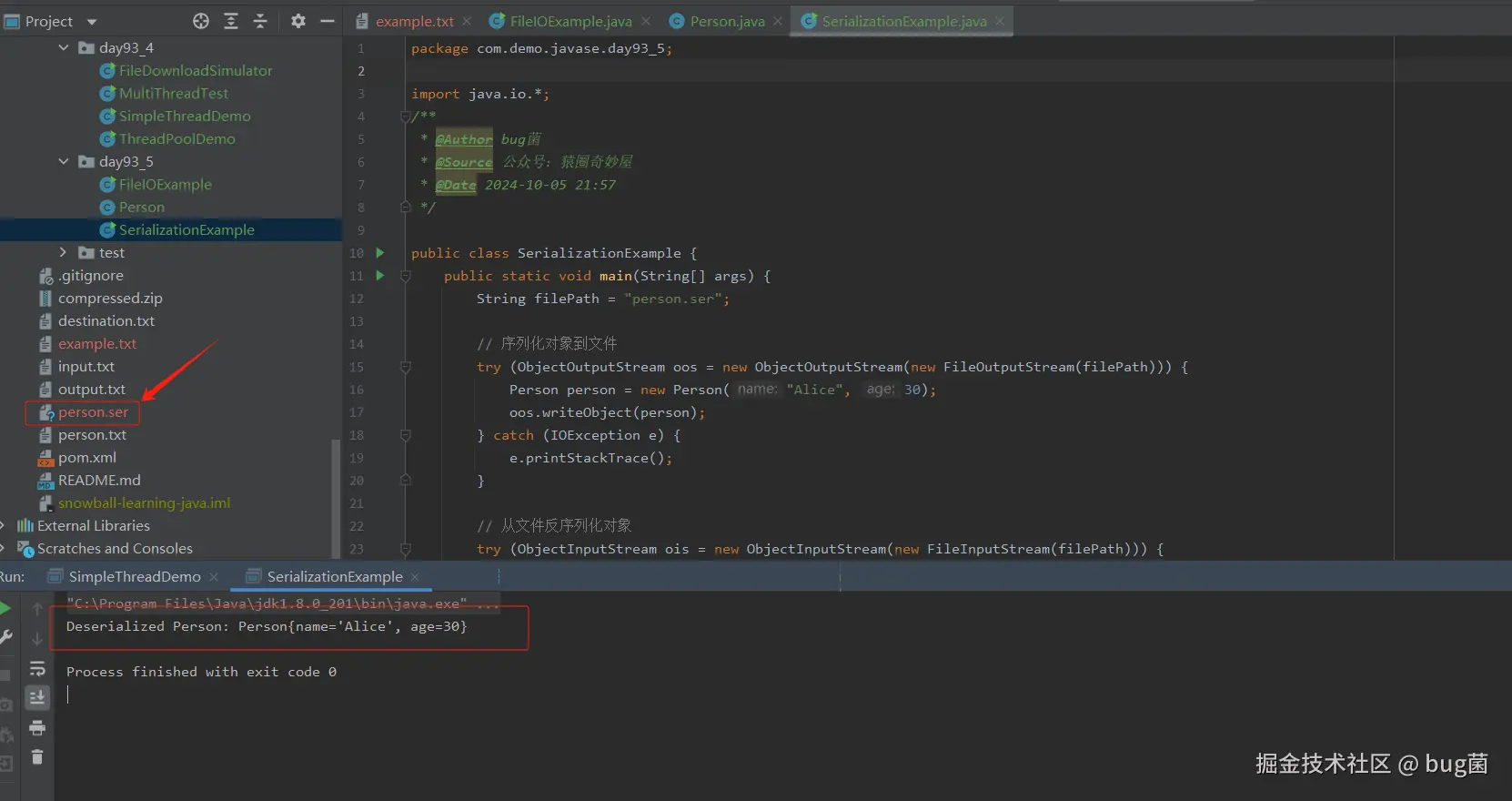
Task: Place cursor on filePath string "person.ser"
Action: (676, 299)
